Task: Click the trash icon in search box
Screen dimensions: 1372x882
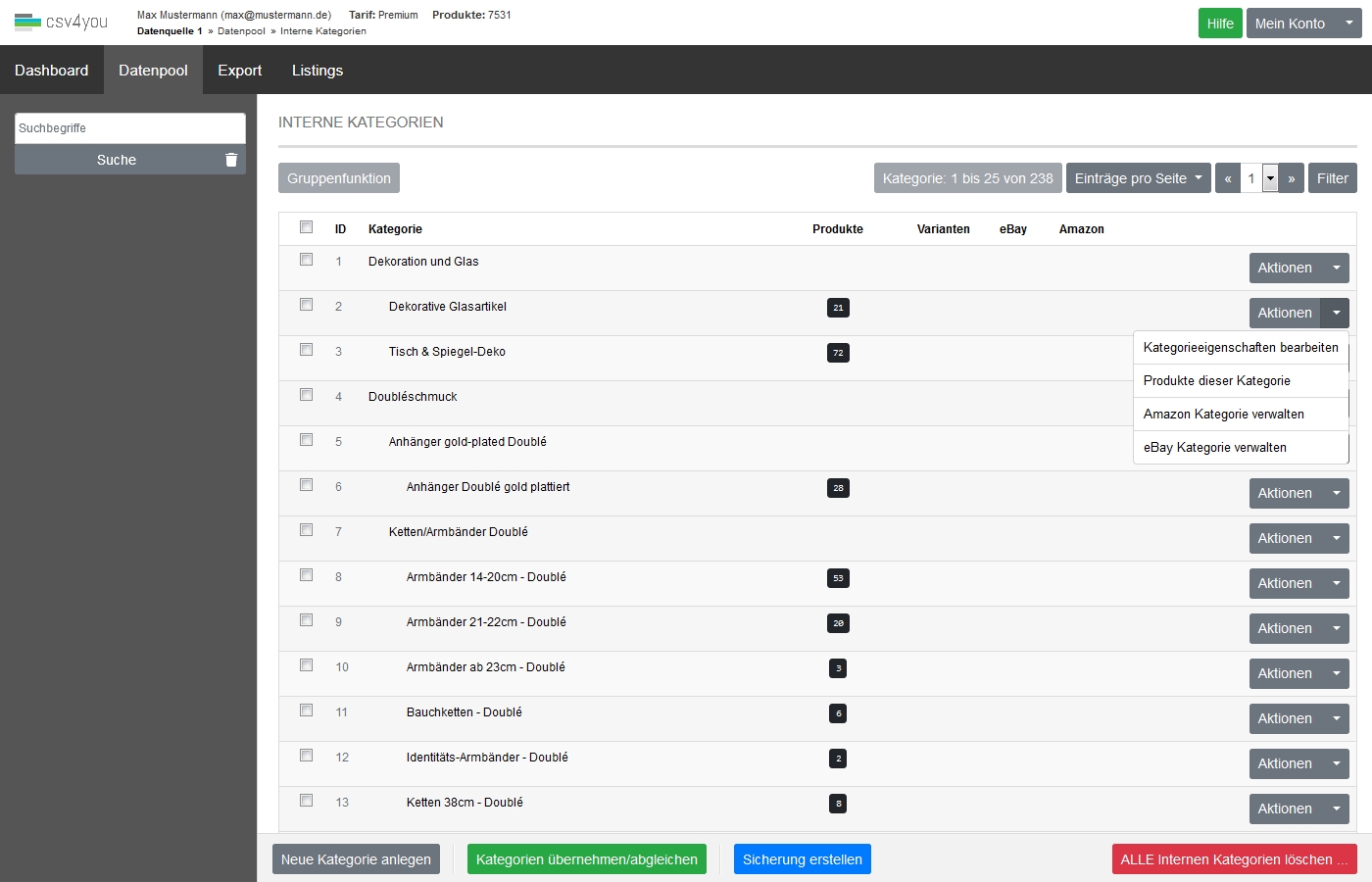Action: (x=231, y=160)
